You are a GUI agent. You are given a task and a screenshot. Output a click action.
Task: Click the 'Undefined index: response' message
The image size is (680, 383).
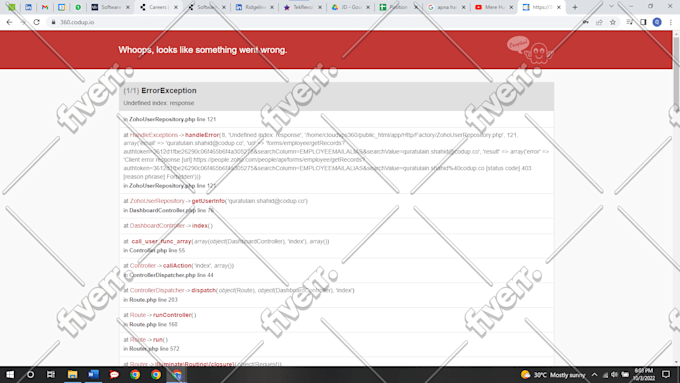pos(159,103)
